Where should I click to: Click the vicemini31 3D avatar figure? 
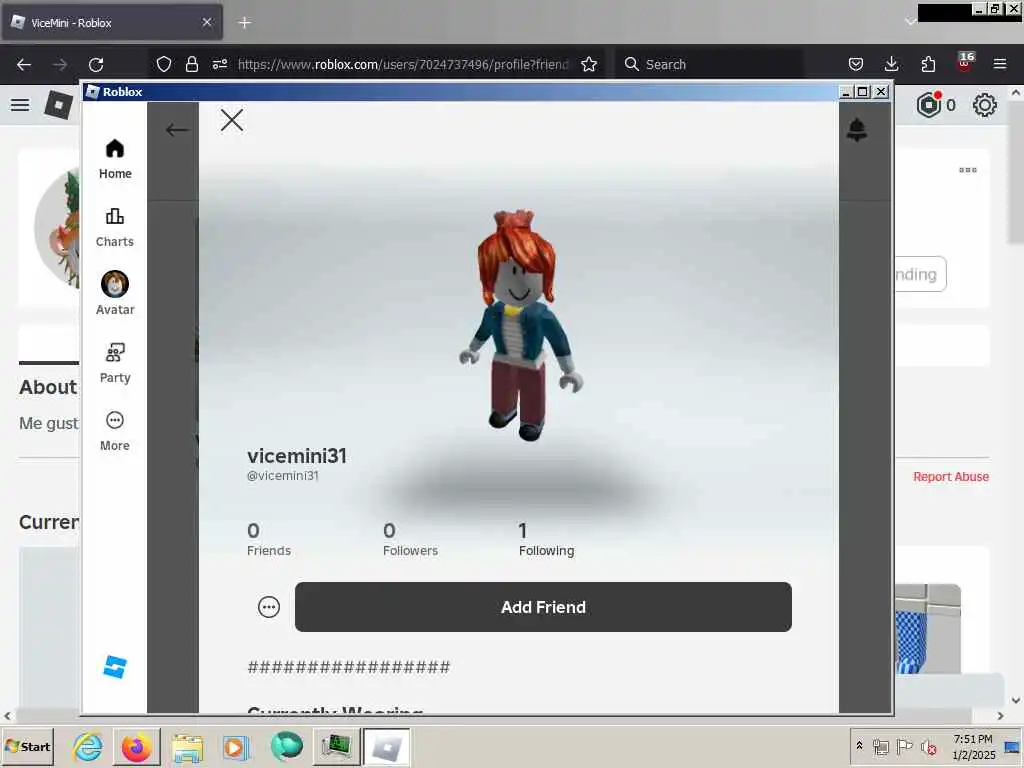tap(521, 325)
